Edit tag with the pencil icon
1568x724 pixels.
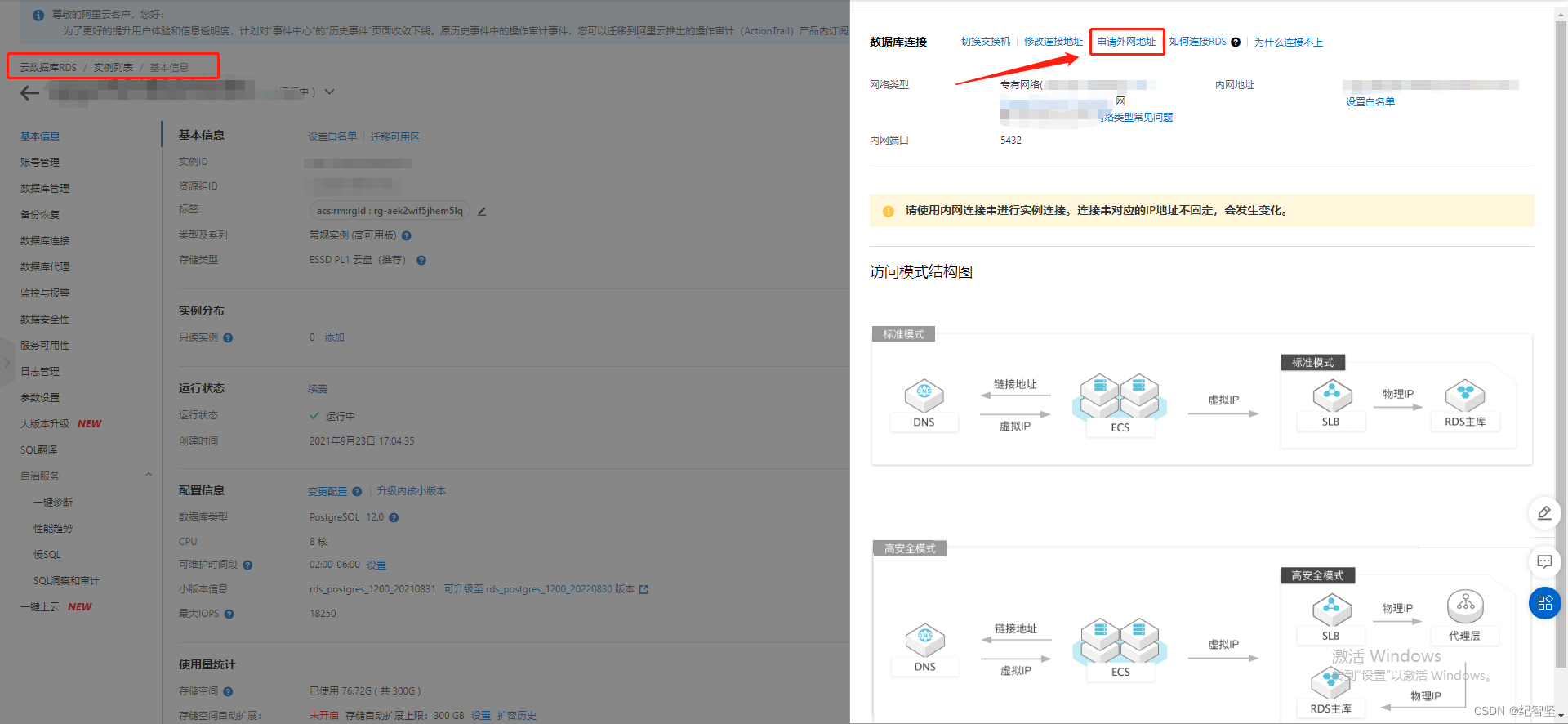tap(482, 211)
